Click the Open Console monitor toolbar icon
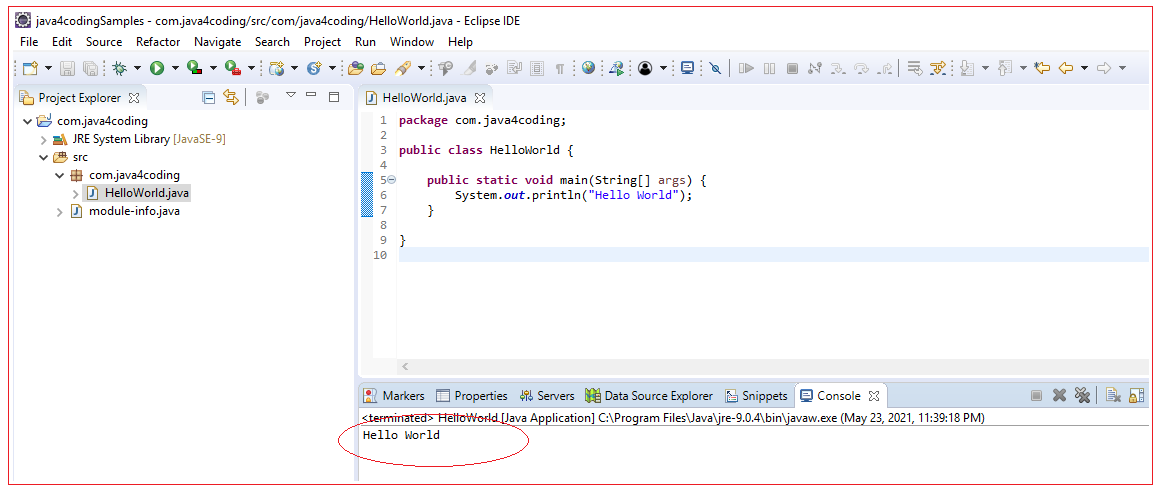This screenshot has height=497, width=1161. pyautogui.click(x=687, y=68)
